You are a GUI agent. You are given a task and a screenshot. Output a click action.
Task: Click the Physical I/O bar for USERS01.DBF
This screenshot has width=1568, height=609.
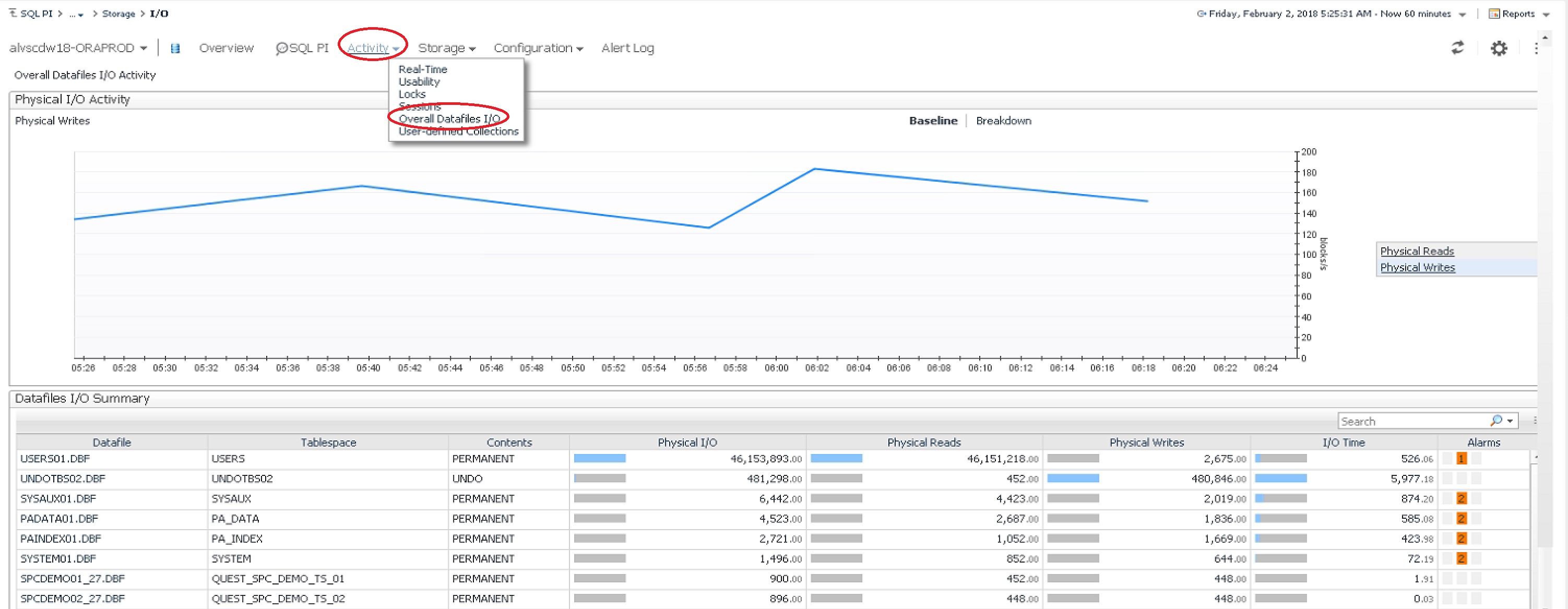pos(600,459)
